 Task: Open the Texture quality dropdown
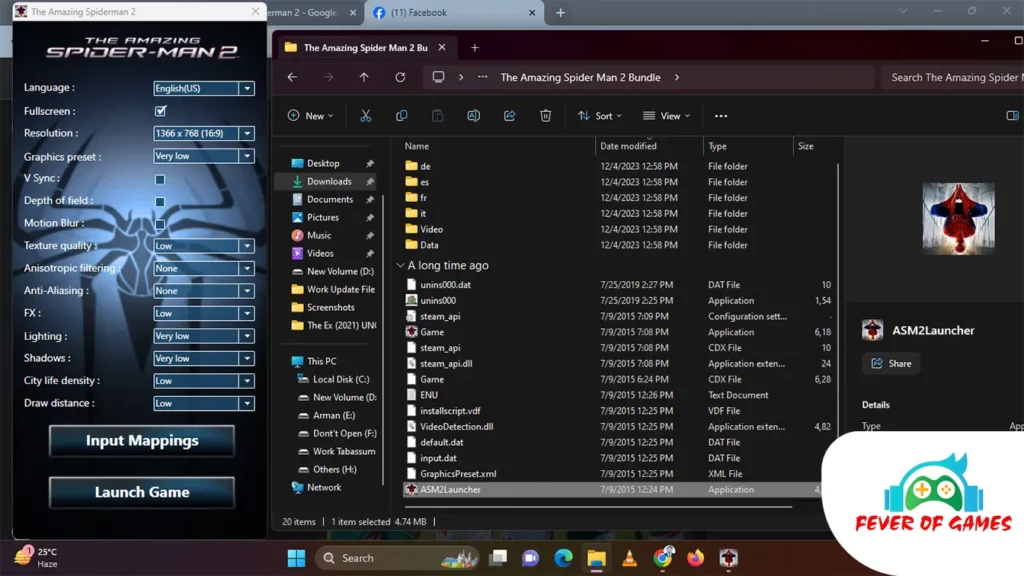point(204,246)
